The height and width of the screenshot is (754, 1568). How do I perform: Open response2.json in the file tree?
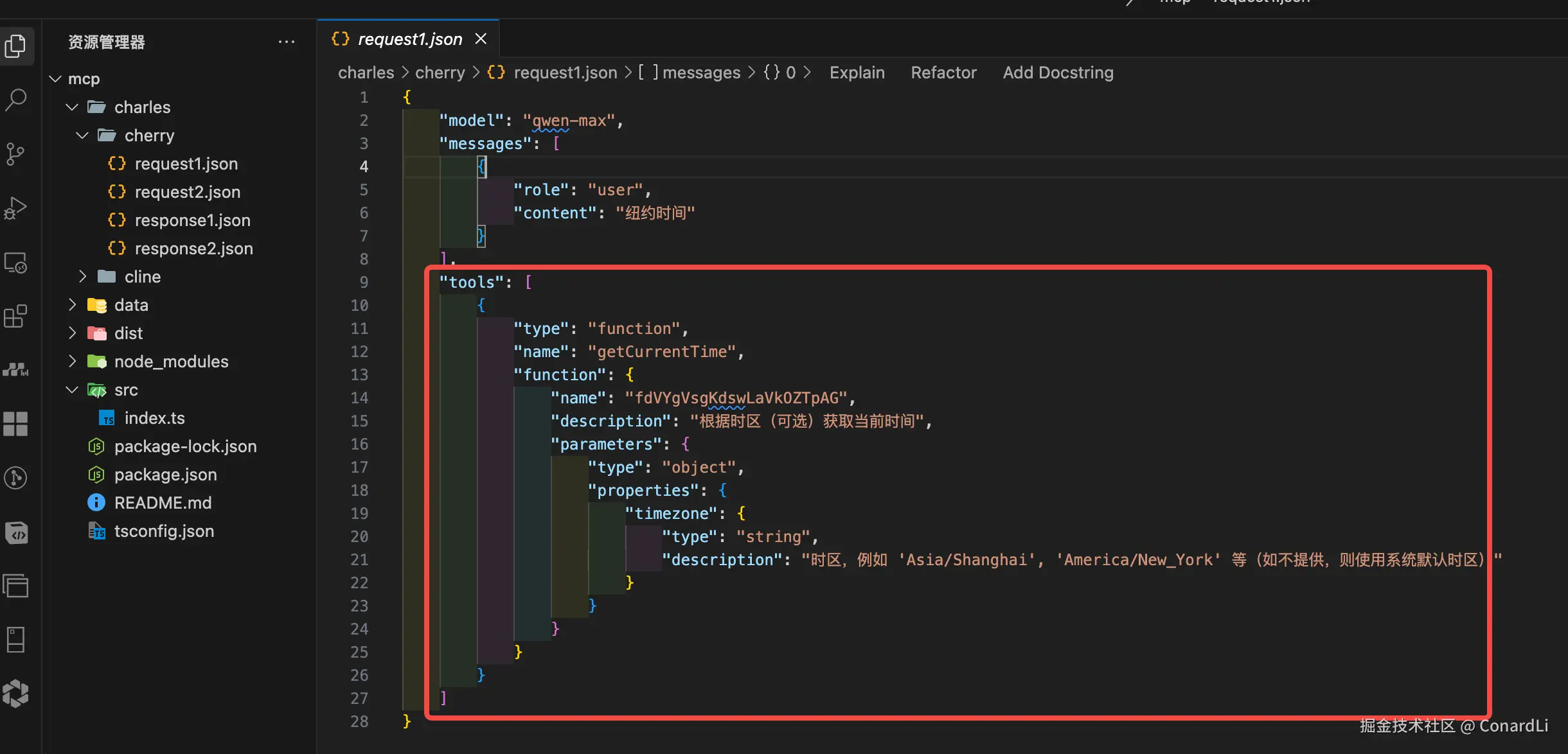[193, 249]
